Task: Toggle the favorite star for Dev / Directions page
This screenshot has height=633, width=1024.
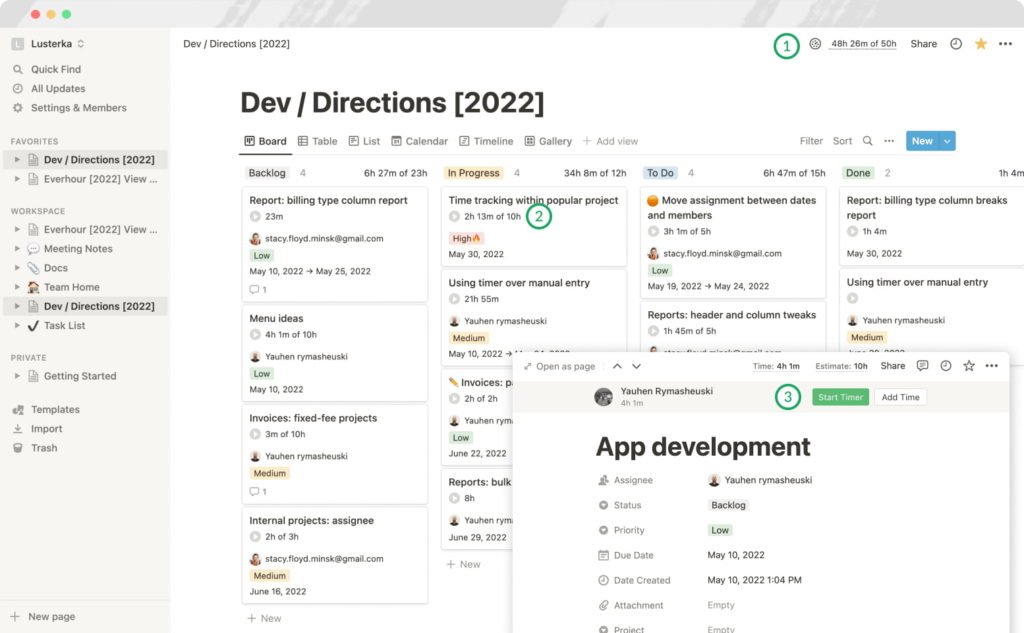Action: [x=984, y=44]
